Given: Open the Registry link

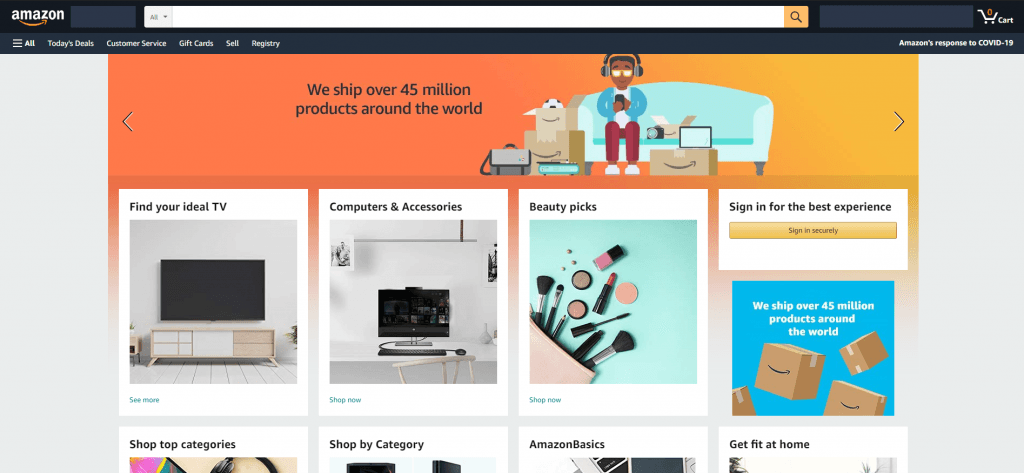Looking at the screenshot, I should pyautogui.click(x=265, y=44).
